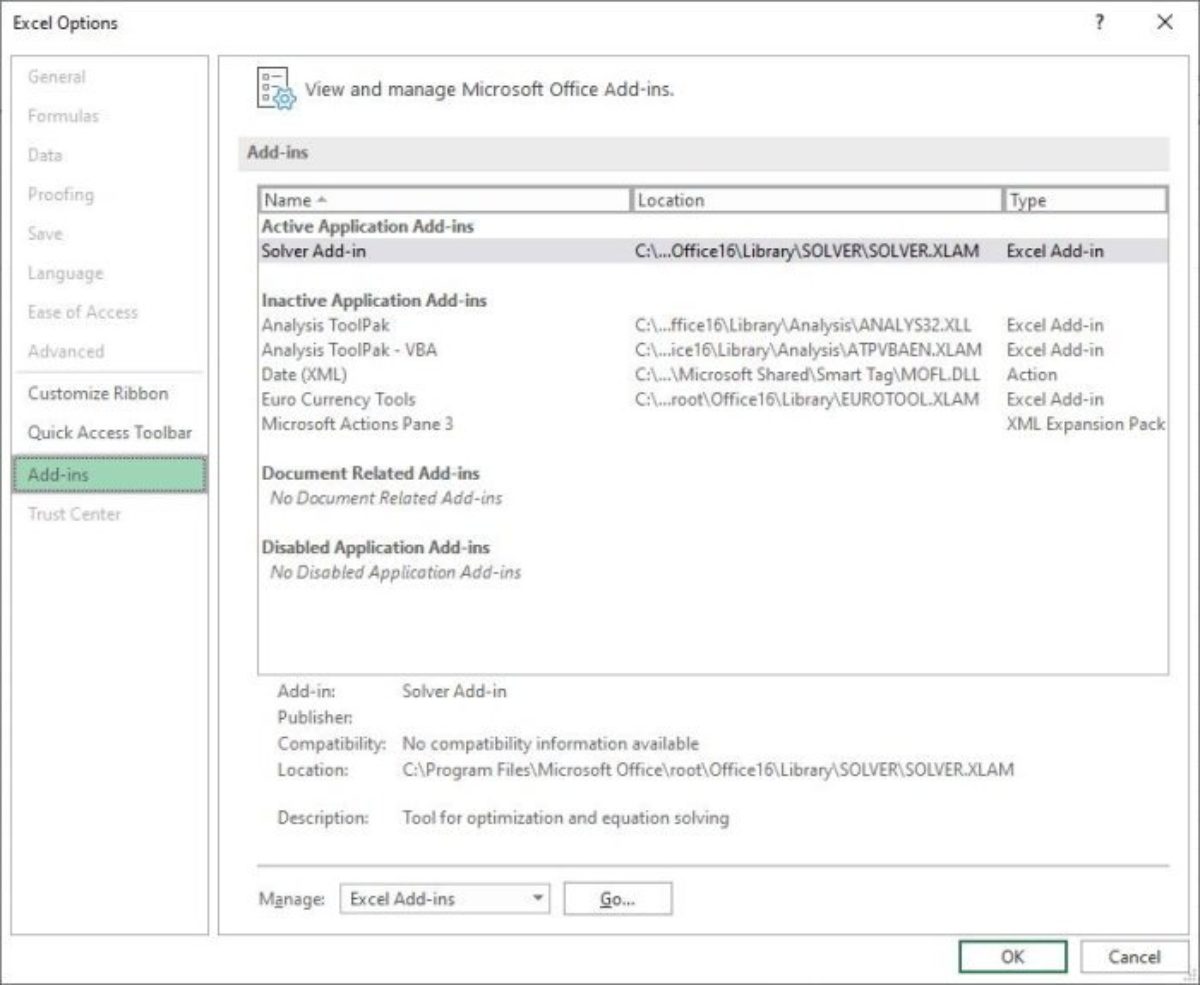This screenshot has height=985, width=1200.
Task: Sort add-ins by the Name column header
Action: [445, 200]
